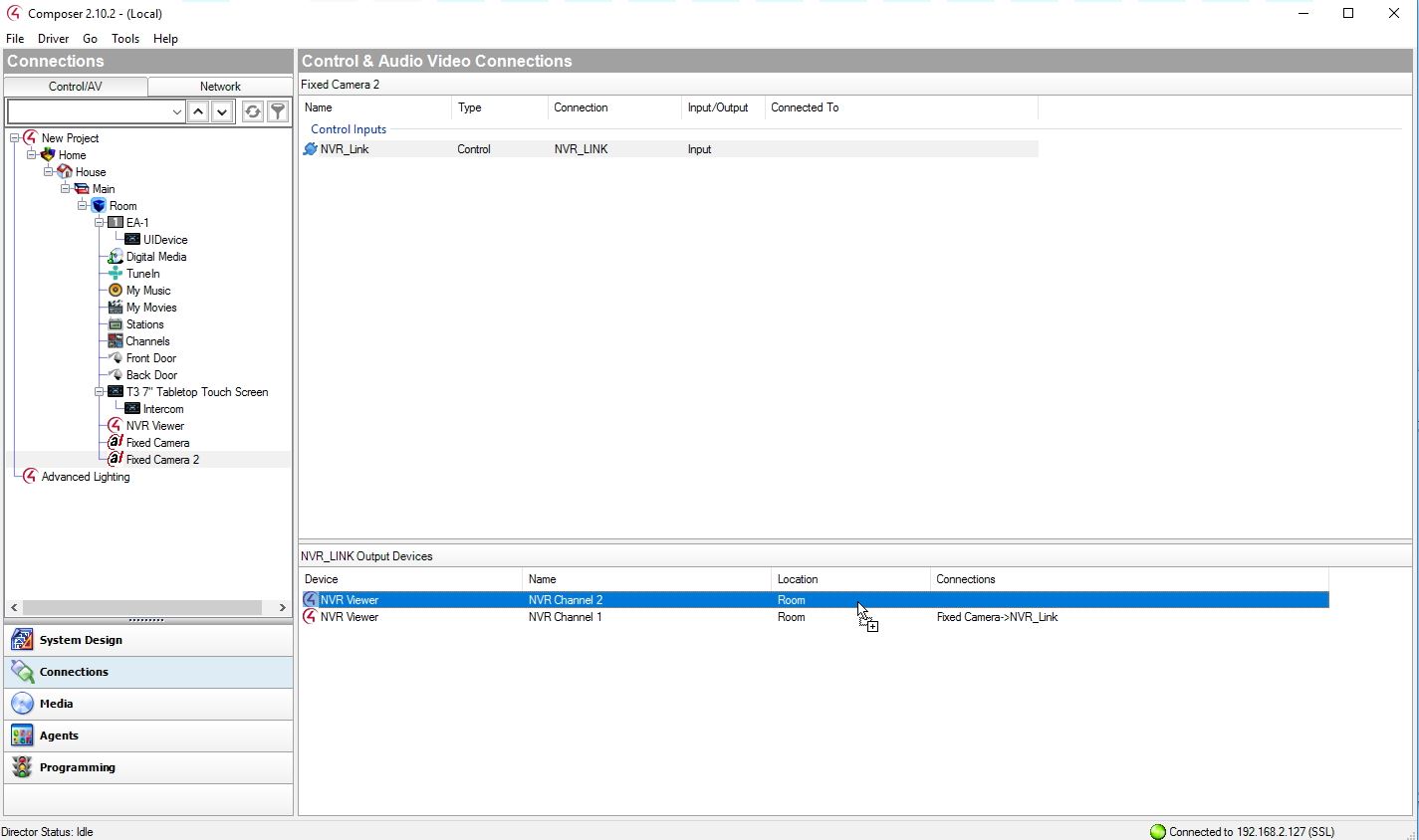The height and width of the screenshot is (840, 1419).
Task: Open the Programming view
Action: click(148, 767)
